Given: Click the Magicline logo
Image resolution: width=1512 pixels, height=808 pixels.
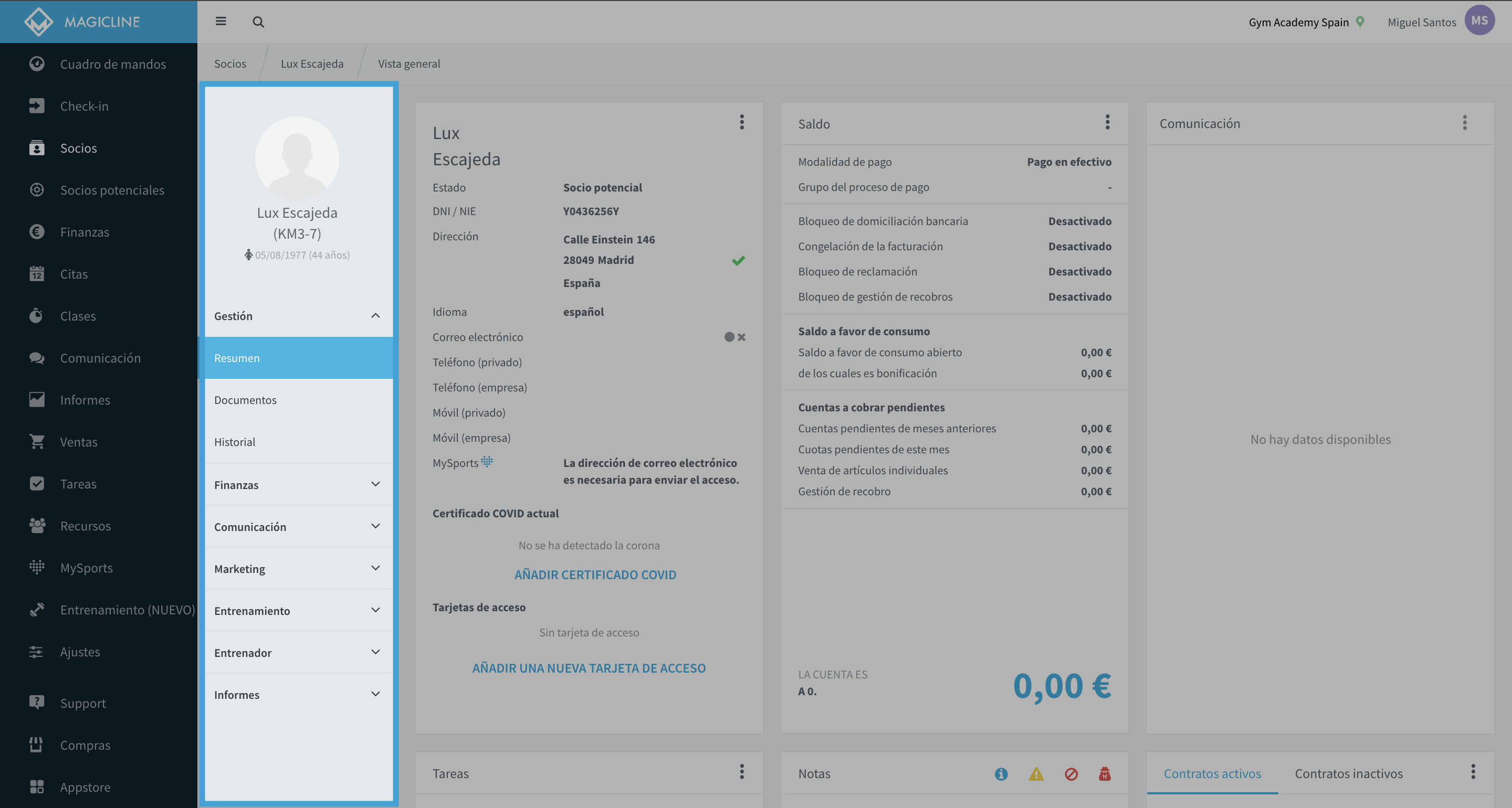Looking at the screenshot, I should [82, 22].
